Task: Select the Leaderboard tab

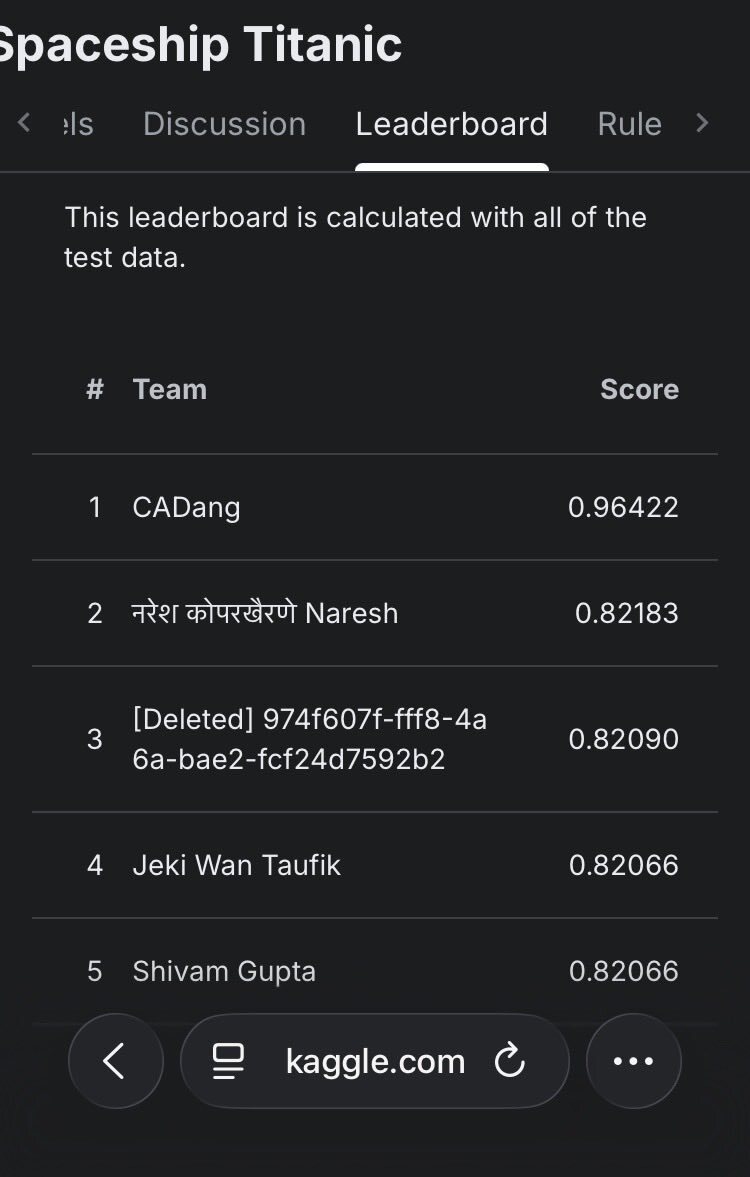Action: tap(451, 124)
